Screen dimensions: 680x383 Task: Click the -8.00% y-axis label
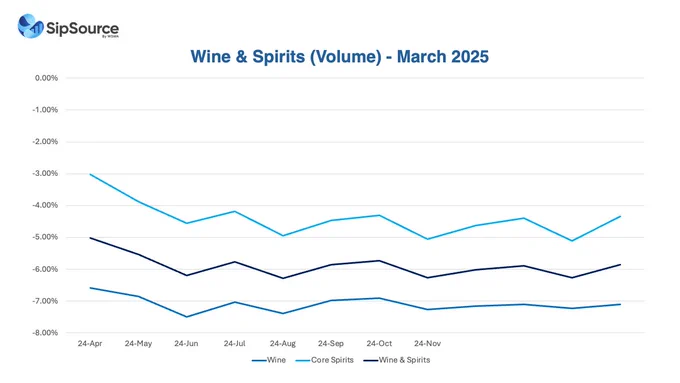click(x=45, y=333)
